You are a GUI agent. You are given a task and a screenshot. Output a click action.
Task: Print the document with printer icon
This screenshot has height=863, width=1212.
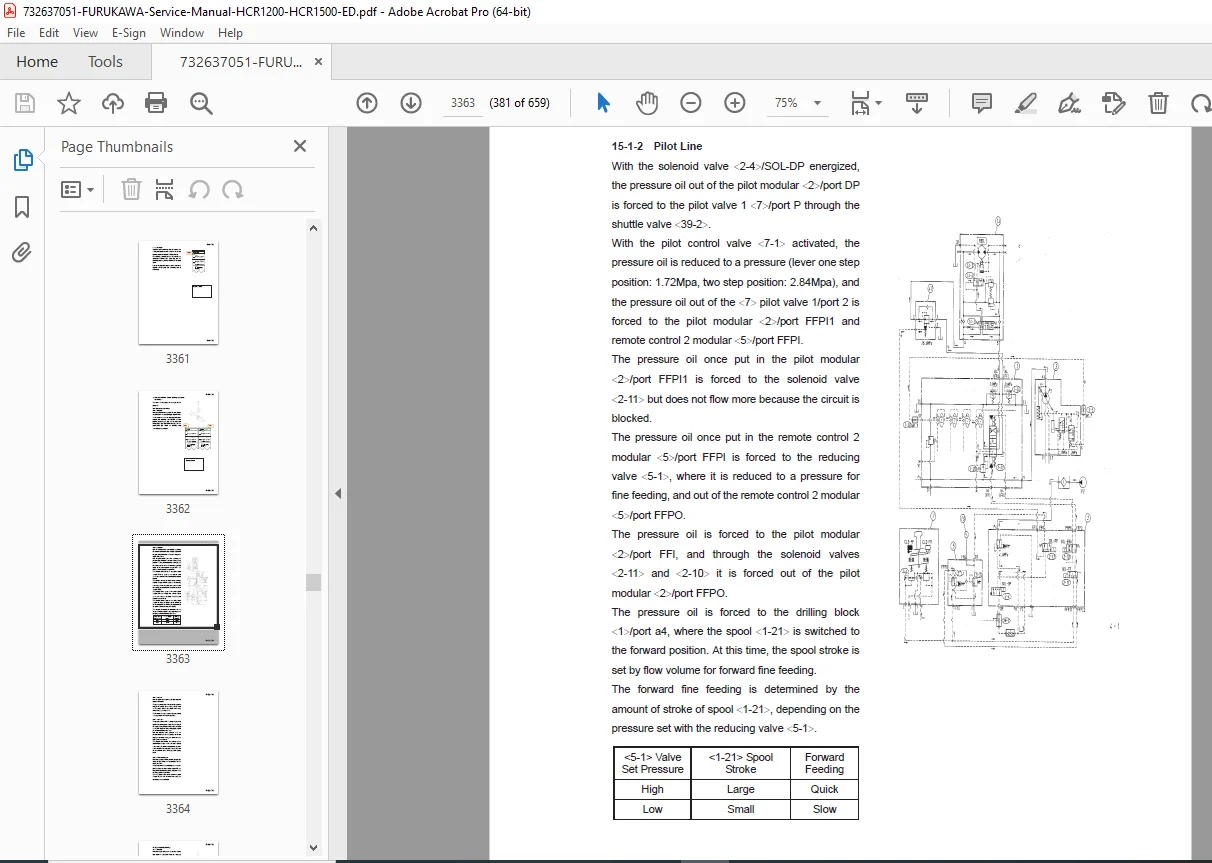156,103
